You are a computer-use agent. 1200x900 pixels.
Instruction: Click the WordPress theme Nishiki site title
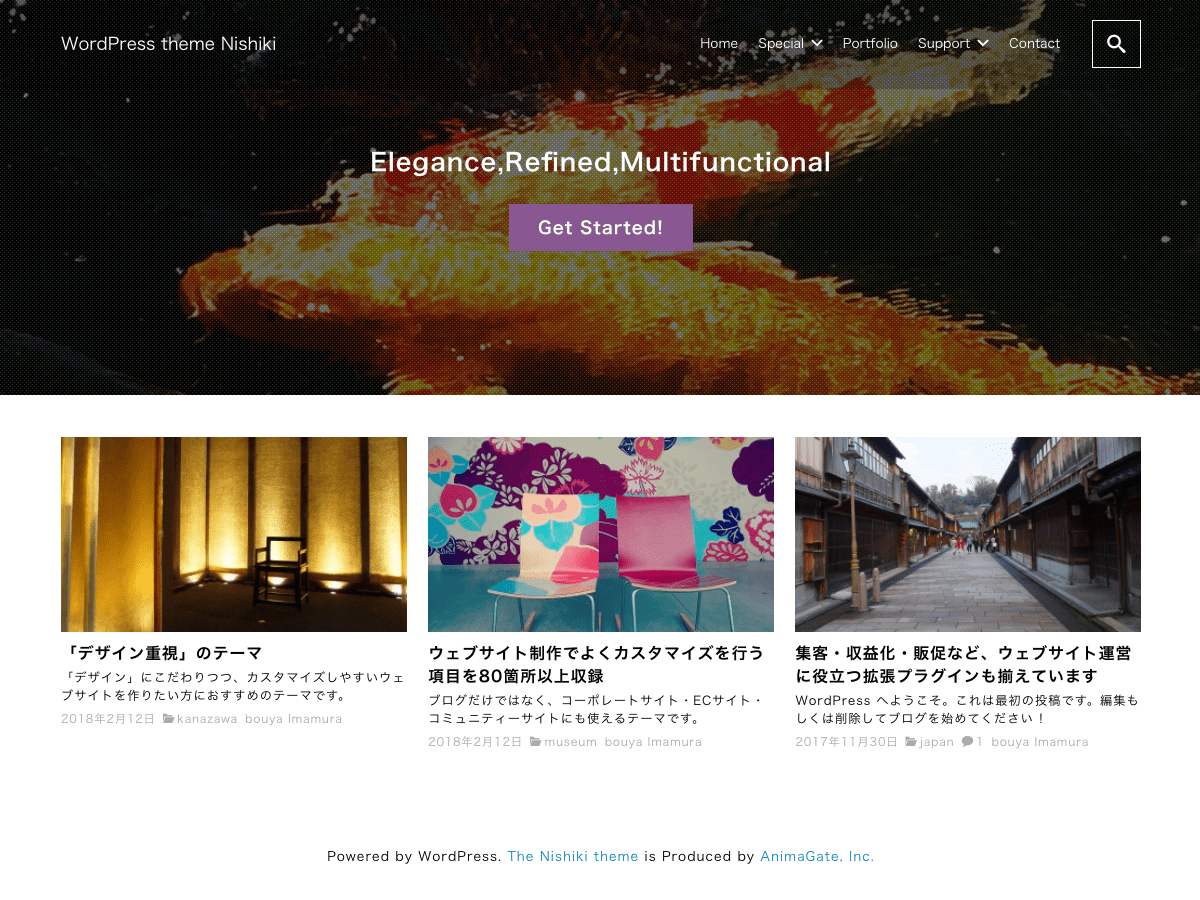(x=168, y=43)
